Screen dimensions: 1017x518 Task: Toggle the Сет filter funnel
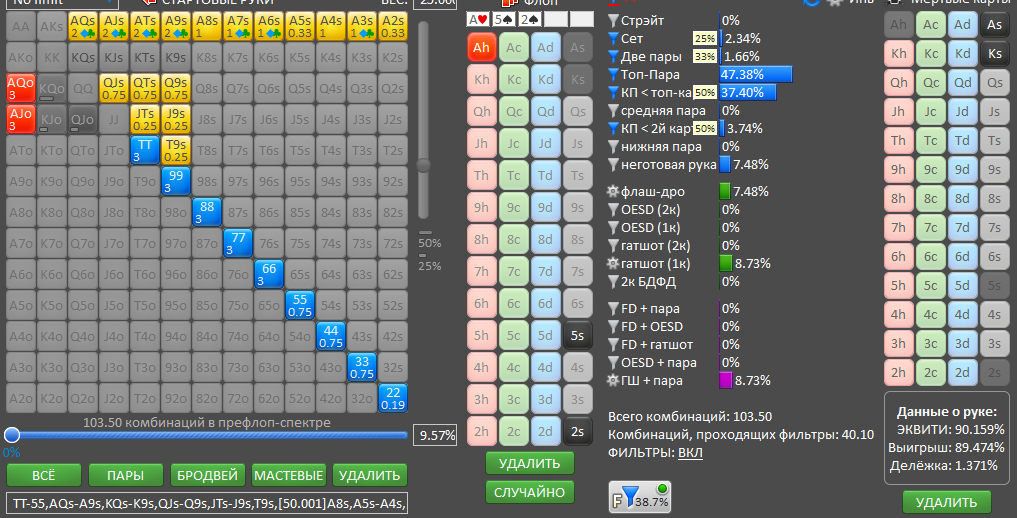coord(614,39)
